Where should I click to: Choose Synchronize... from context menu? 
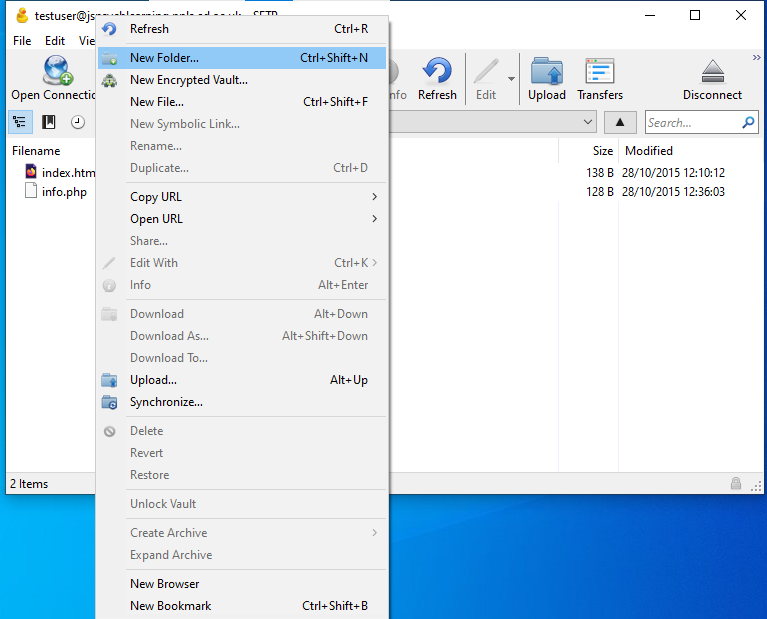click(242, 402)
